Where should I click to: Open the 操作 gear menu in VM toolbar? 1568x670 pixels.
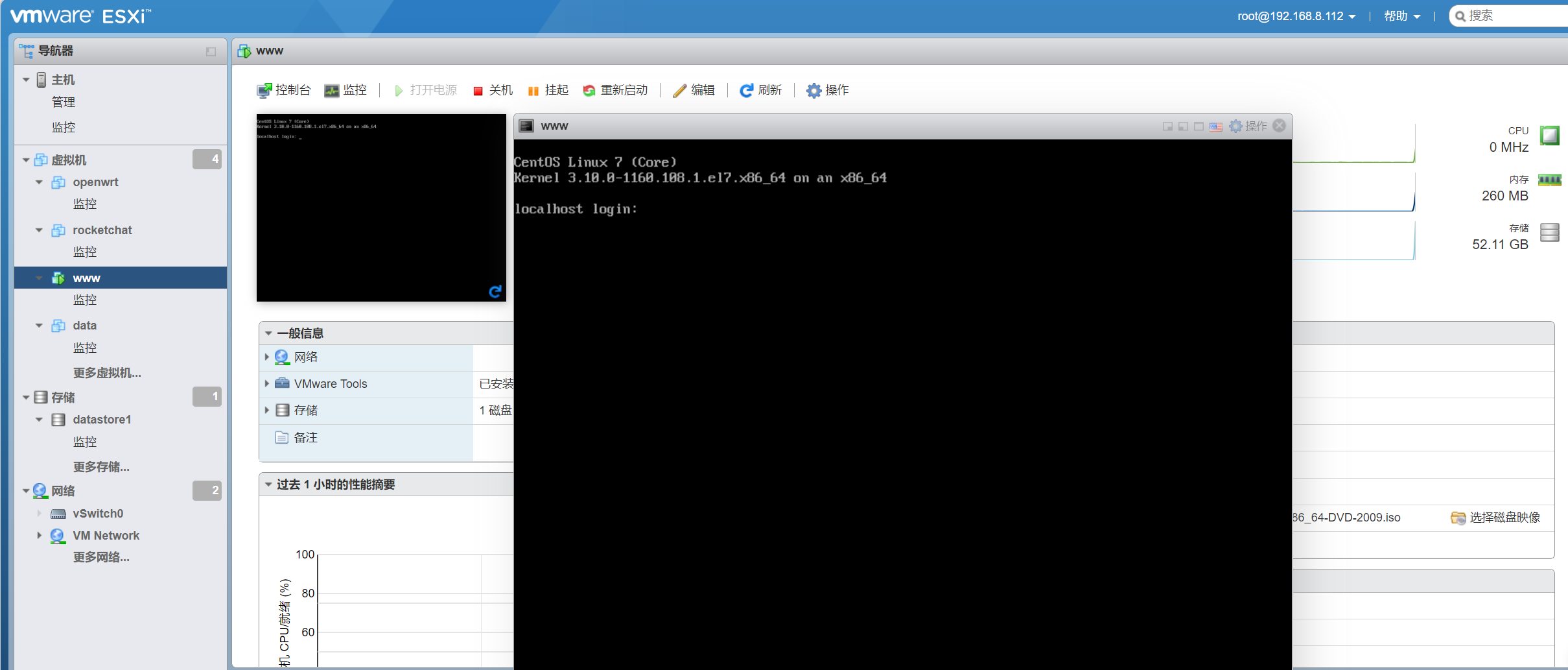(x=827, y=90)
